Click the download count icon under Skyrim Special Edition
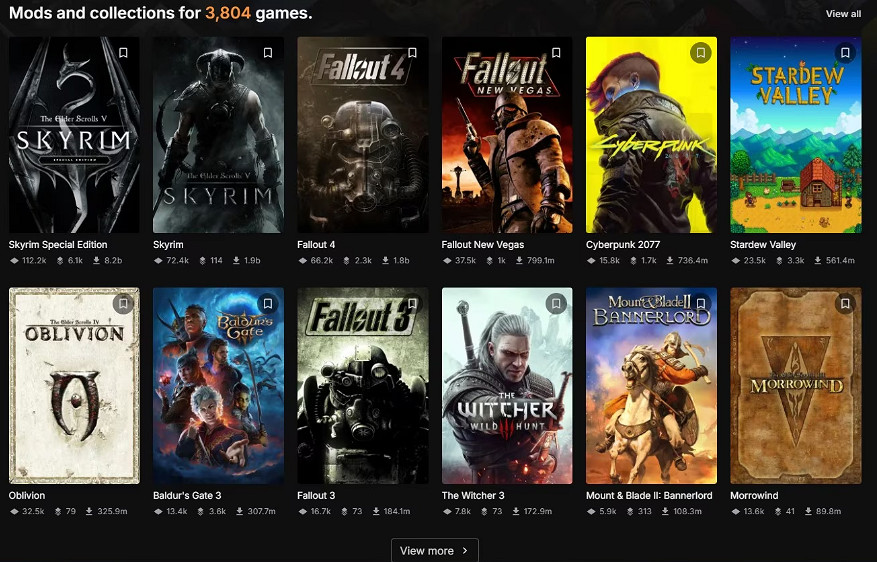This screenshot has height=562, width=877. click(x=96, y=261)
